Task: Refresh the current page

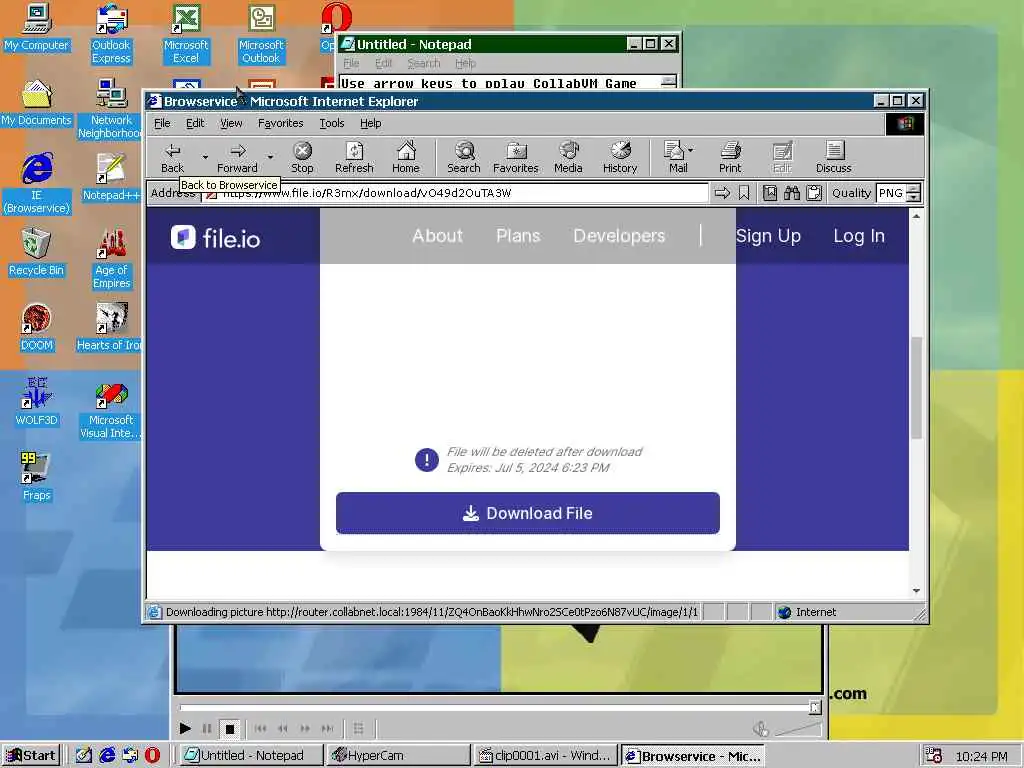Action: pos(354,157)
